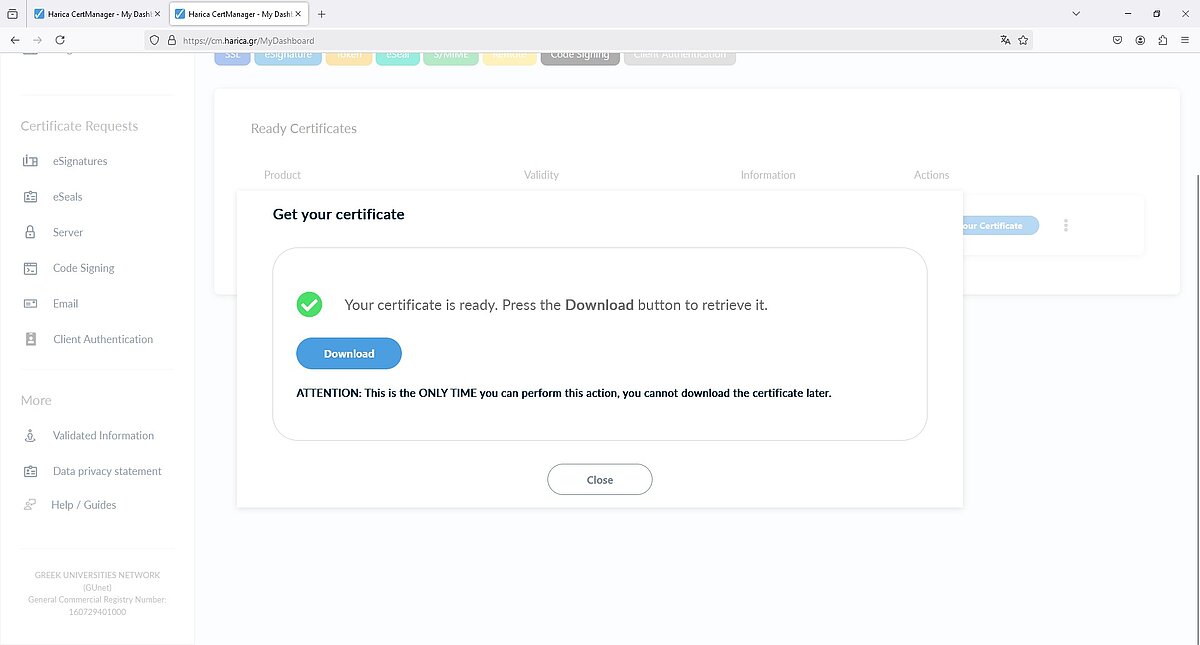
Task: Open the Firefox application menu
Action: point(1185,40)
